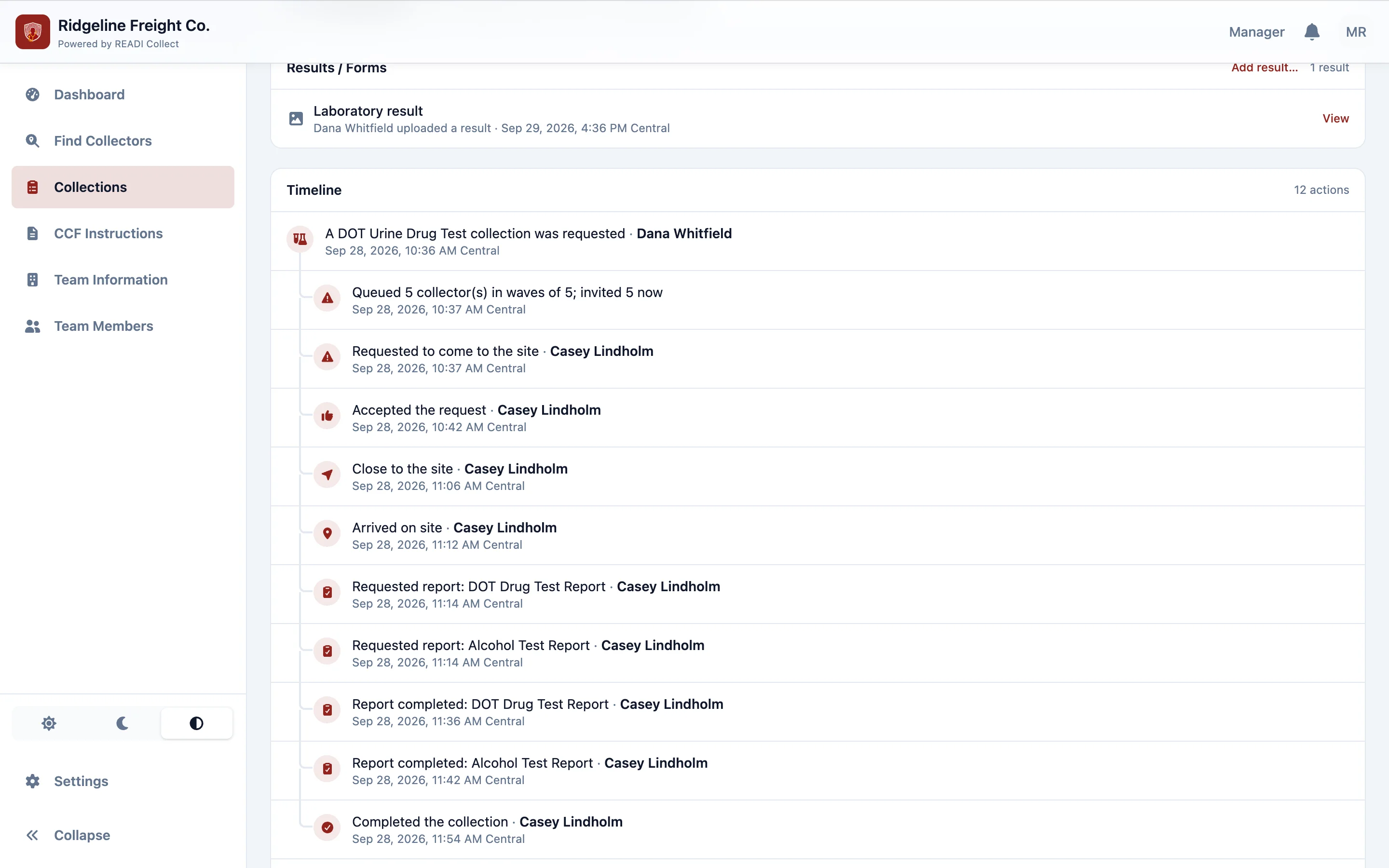View the Laboratory result
1389x868 pixels.
click(x=1335, y=118)
